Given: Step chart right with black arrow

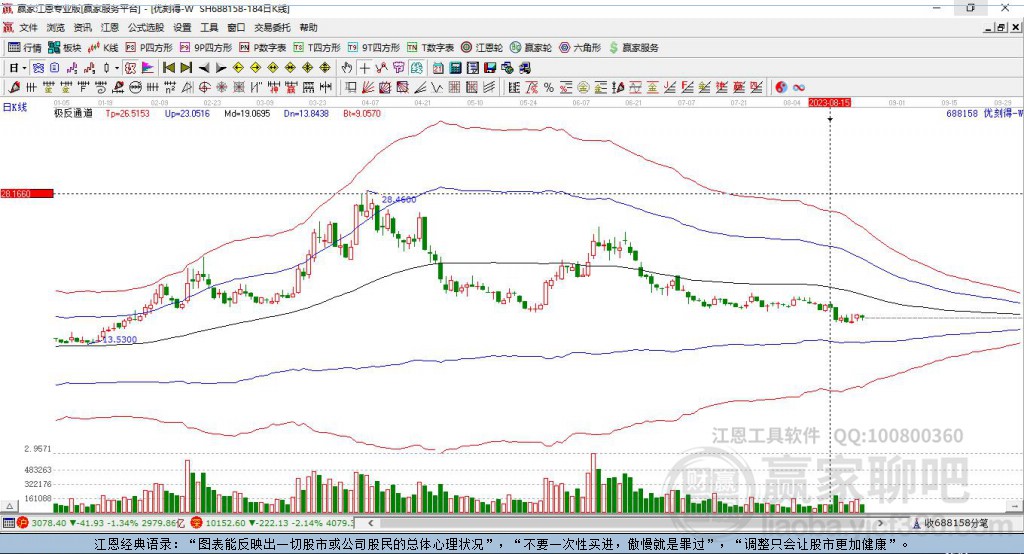Looking at the screenshot, I should click(221, 68).
